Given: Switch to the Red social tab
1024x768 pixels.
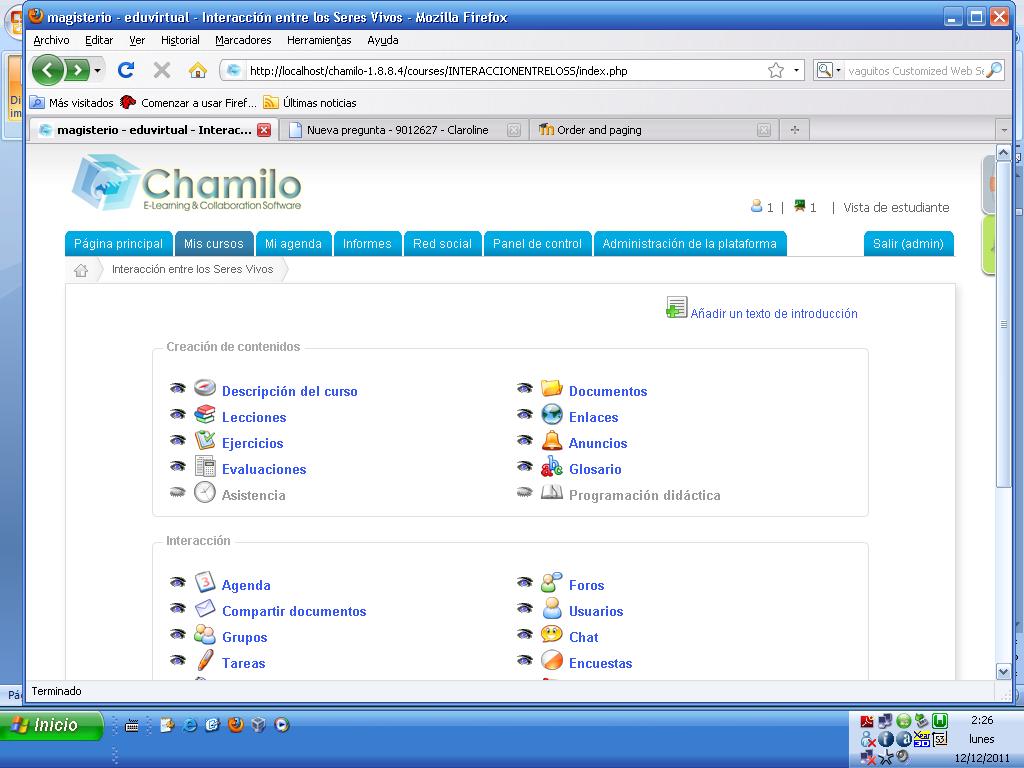Looking at the screenshot, I should pyautogui.click(x=443, y=243).
